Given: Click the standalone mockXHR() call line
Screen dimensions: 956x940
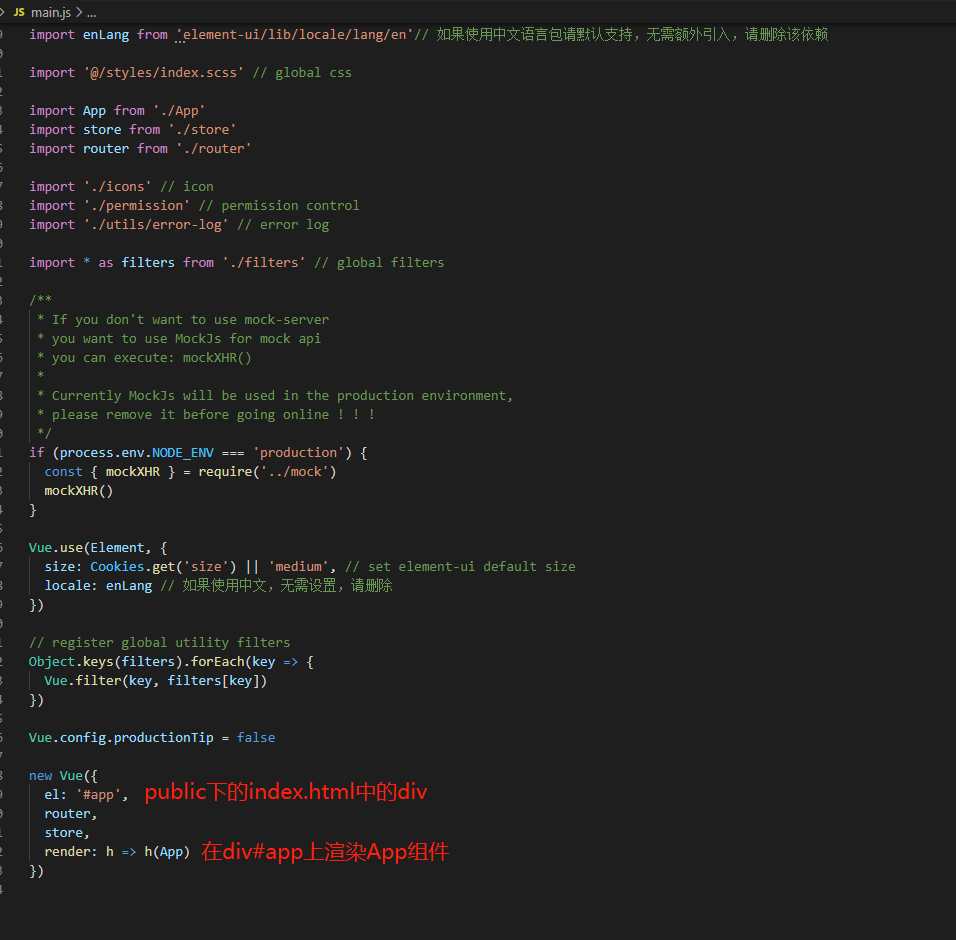Looking at the screenshot, I should point(79,491).
